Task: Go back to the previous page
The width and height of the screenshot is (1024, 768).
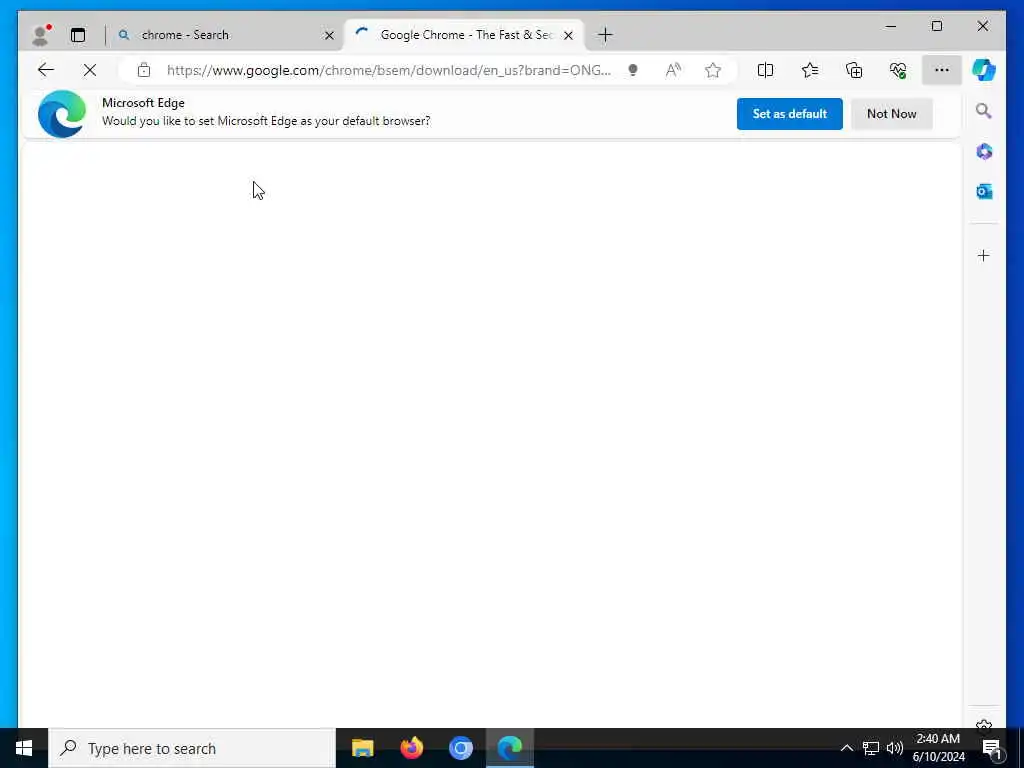Action: click(x=46, y=70)
